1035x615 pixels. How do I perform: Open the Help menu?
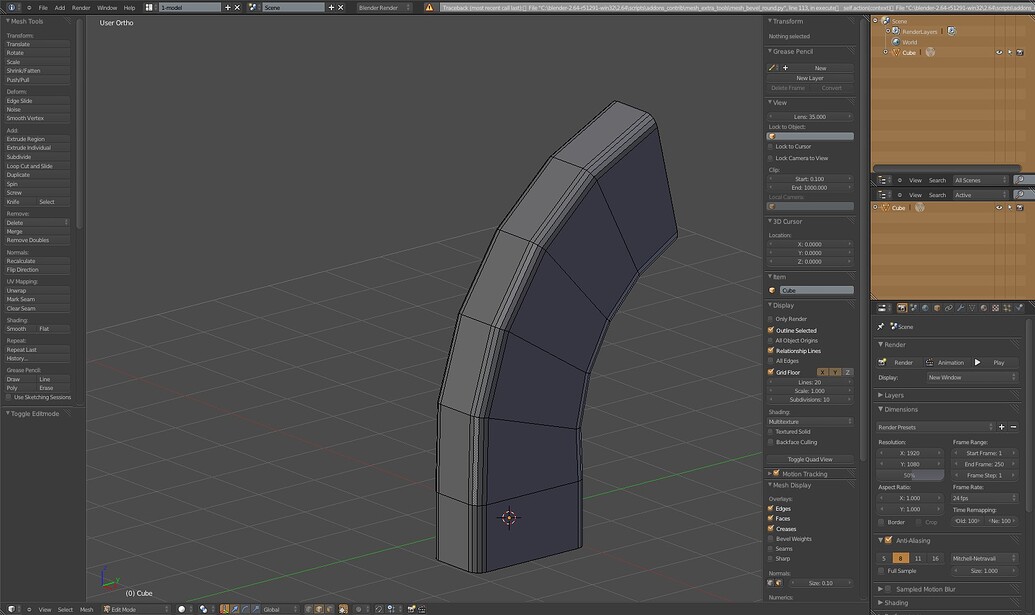[x=129, y=8]
